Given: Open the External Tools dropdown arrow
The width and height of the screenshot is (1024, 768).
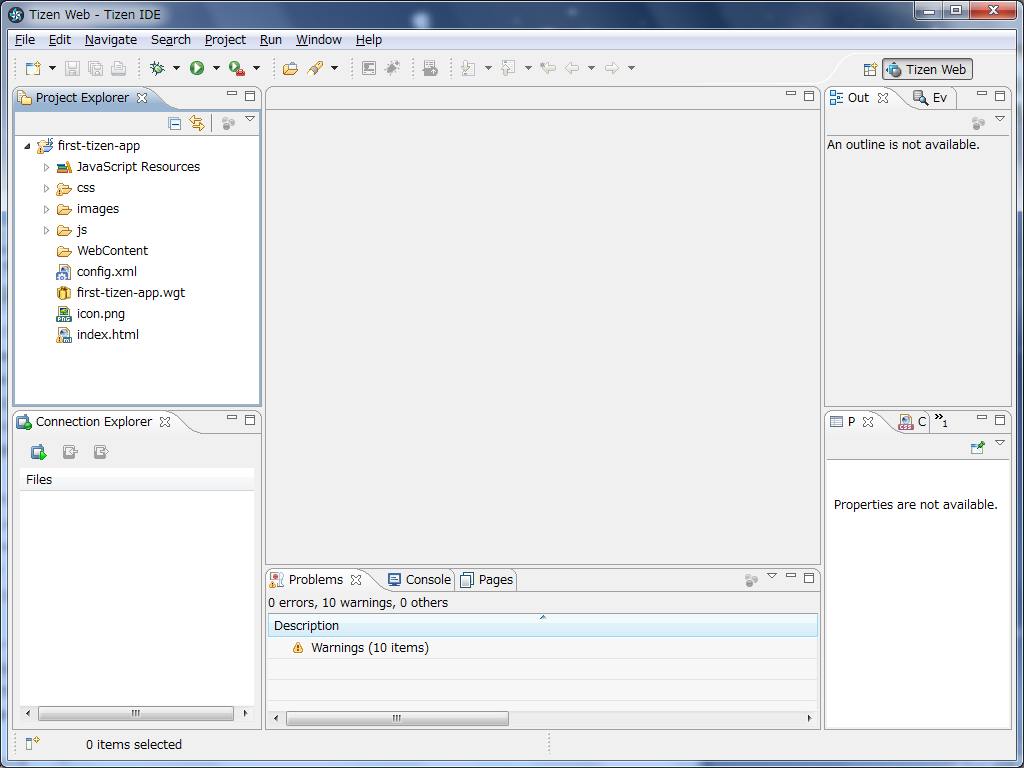Looking at the screenshot, I should click(x=256, y=68).
